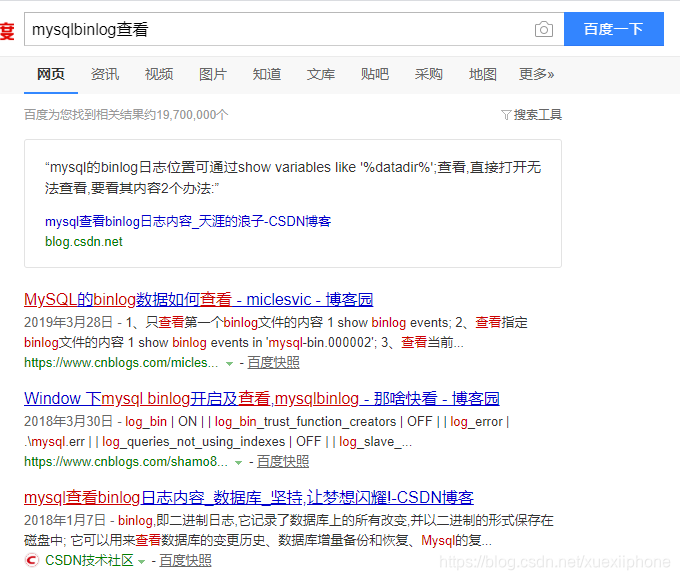Open the 贴吧 tab
This screenshot has width=680, height=580.
coord(375,74)
